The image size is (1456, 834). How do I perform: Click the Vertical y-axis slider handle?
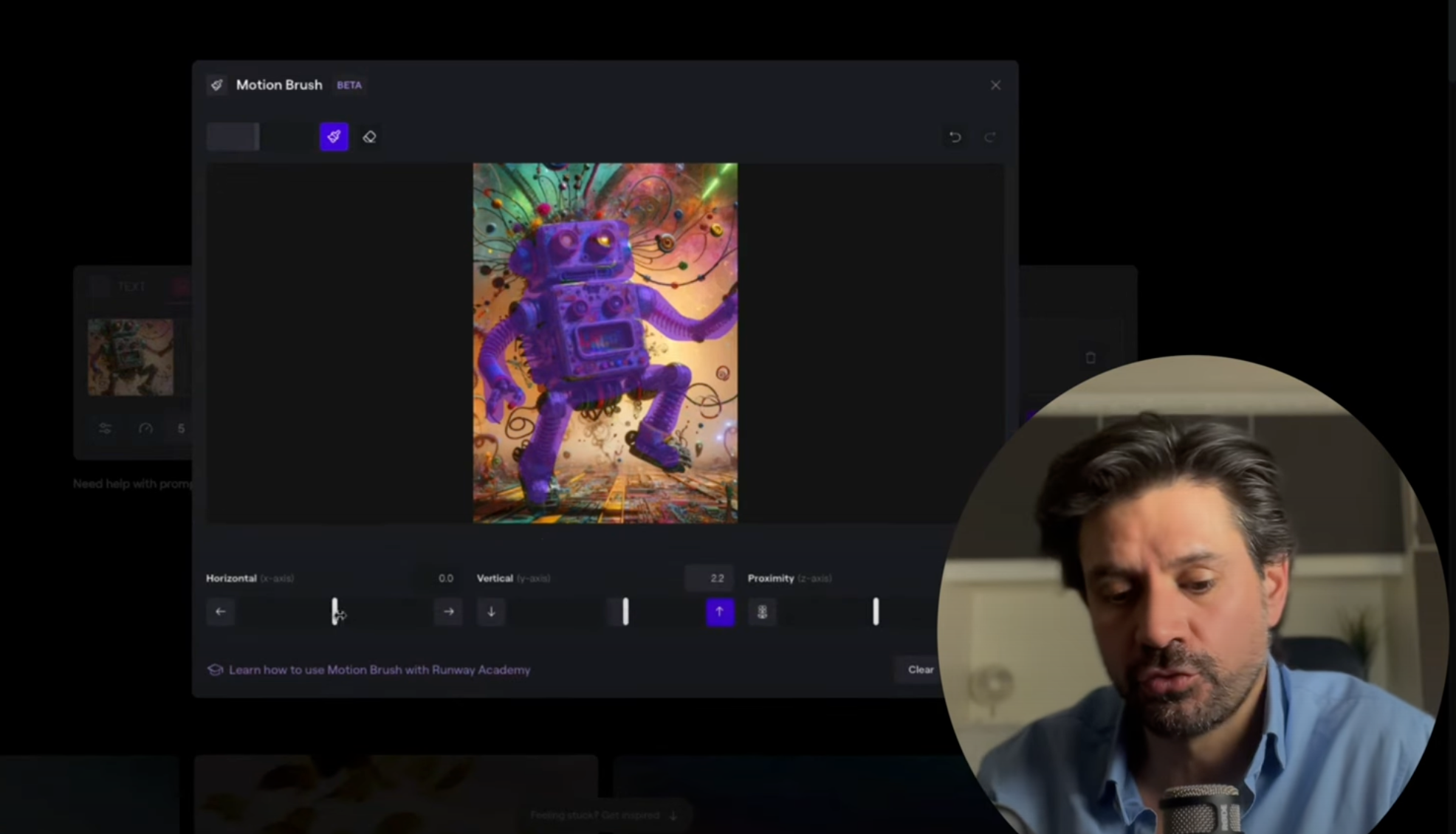click(625, 611)
